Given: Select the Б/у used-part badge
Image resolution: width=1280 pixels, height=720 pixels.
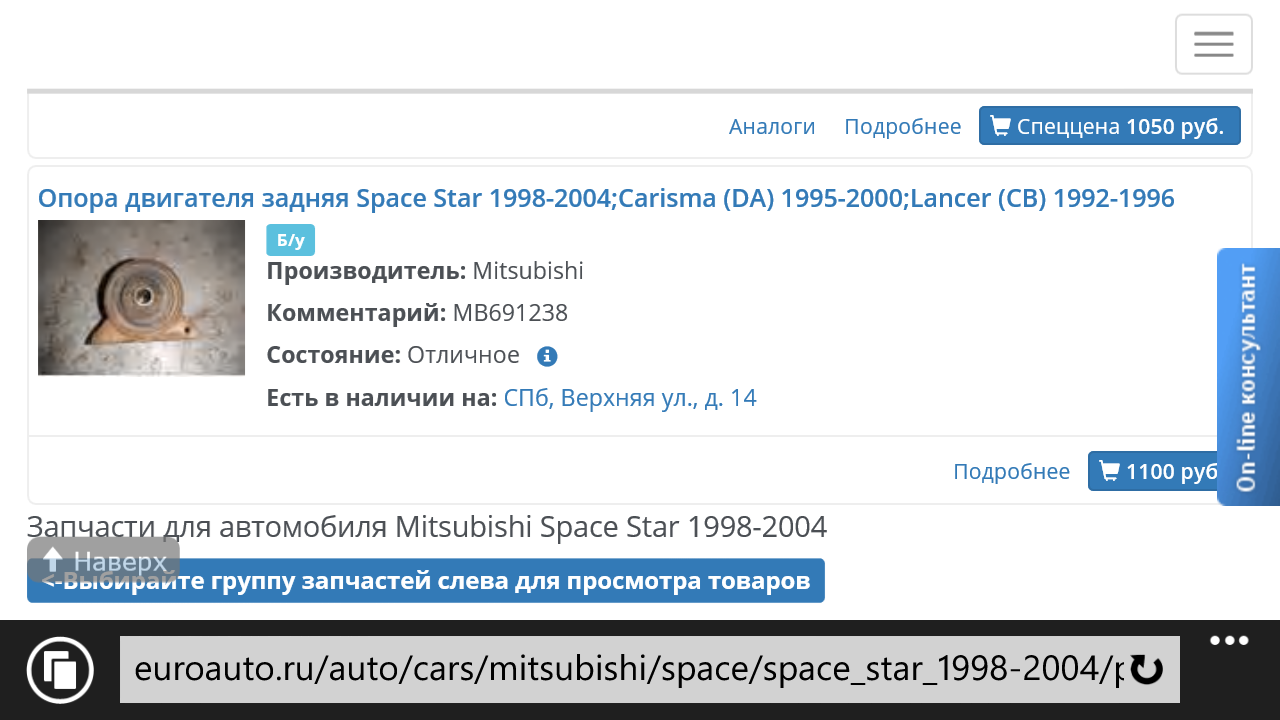Looking at the screenshot, I should click(291, 240).
